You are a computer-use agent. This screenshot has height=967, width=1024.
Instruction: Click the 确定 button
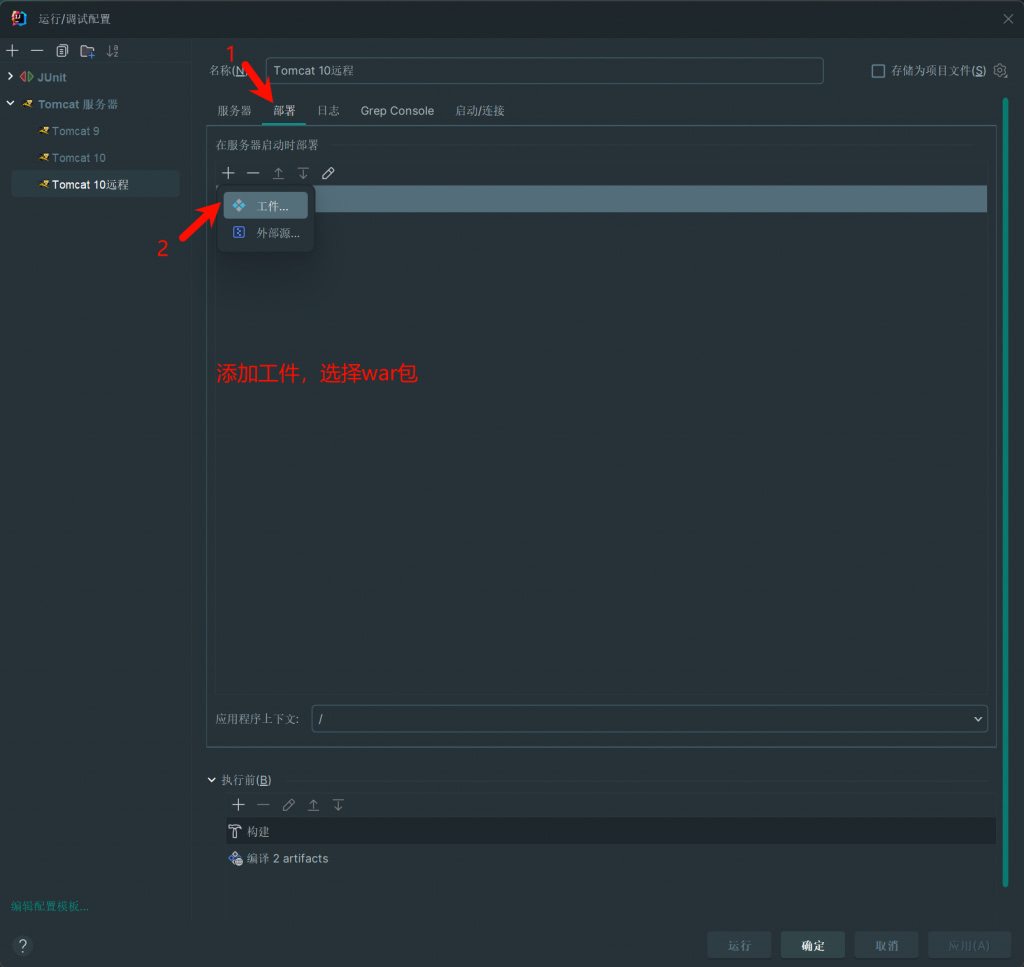pos(812,945)
